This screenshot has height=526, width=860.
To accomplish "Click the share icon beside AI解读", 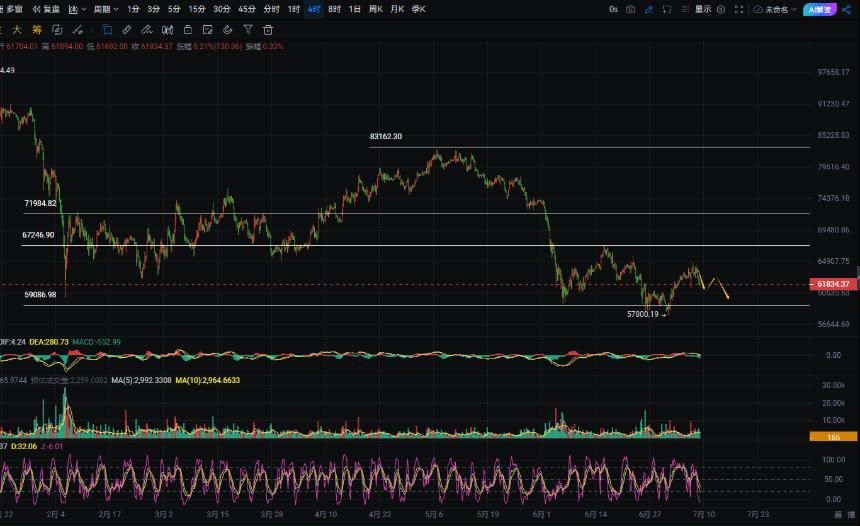I will (847, 9).
